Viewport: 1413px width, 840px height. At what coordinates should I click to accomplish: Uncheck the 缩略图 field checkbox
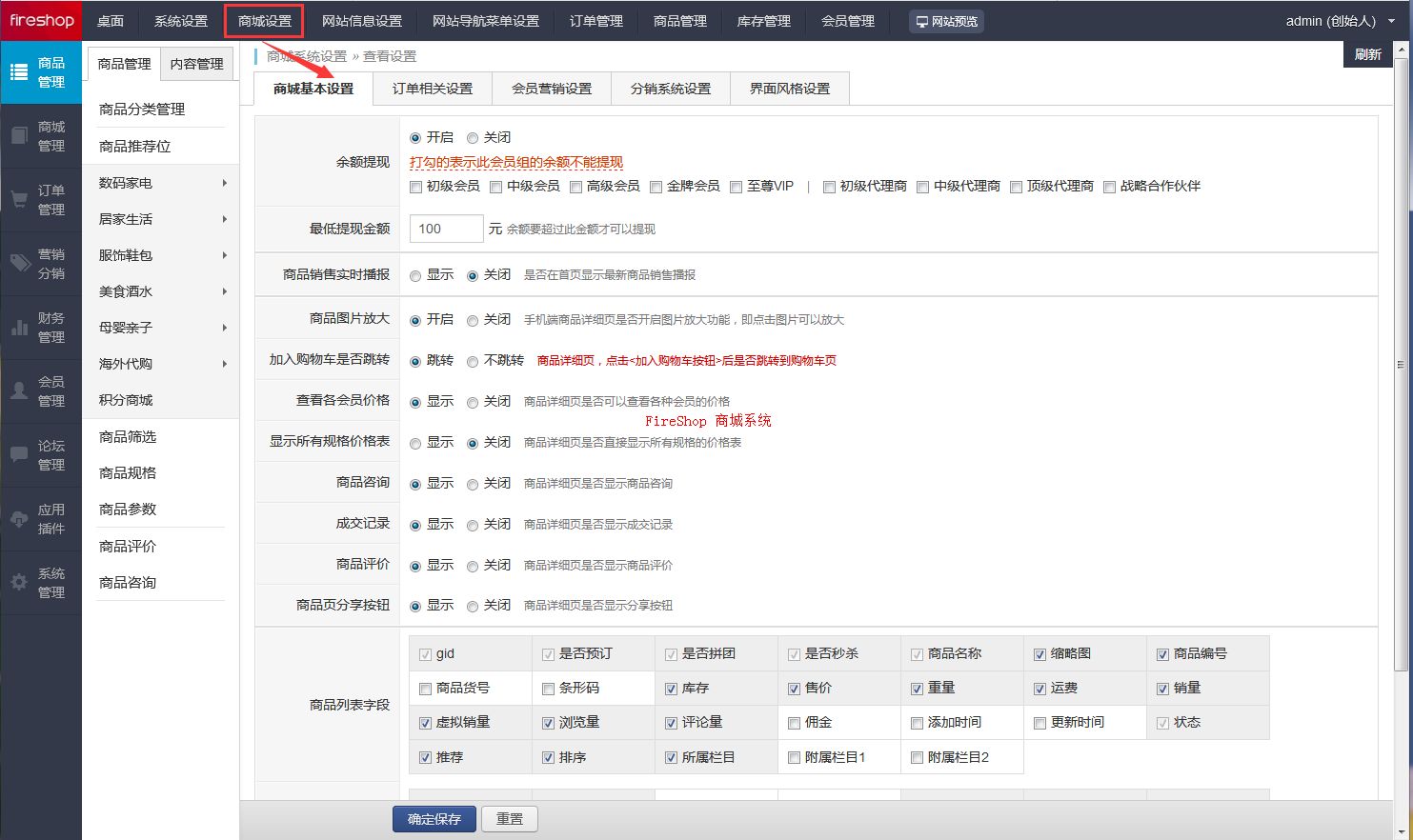(1040, 654)
